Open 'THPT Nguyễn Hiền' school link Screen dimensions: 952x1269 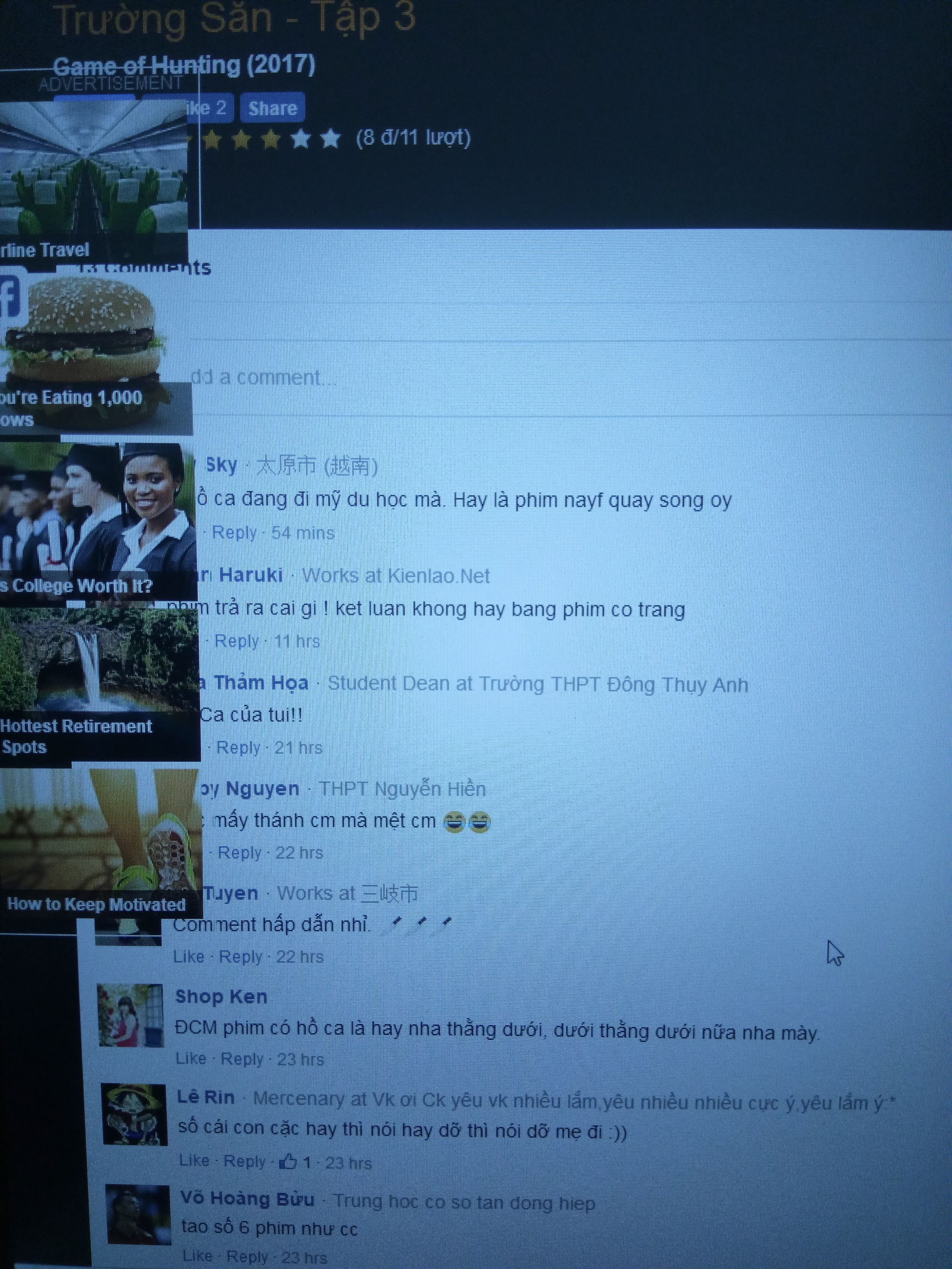click(402, 789)
